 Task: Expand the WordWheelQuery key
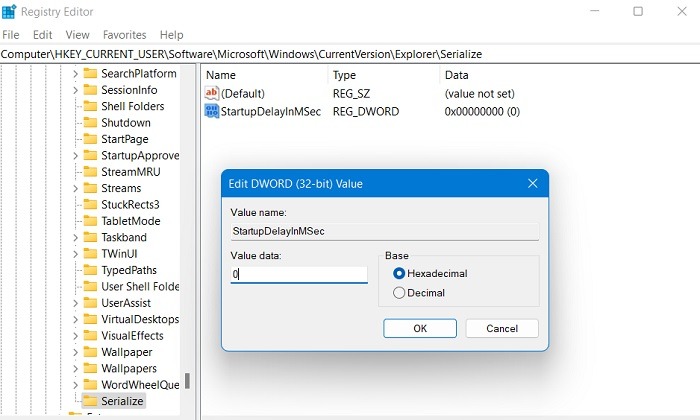(75, 385)
